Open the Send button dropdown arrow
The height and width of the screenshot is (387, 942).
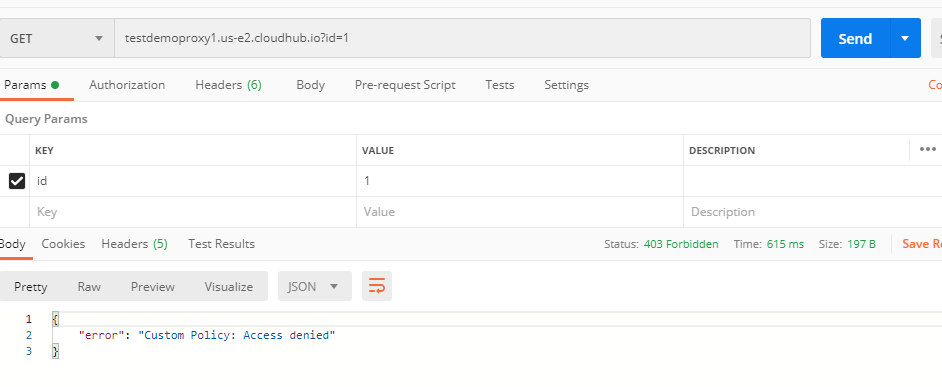905,38
